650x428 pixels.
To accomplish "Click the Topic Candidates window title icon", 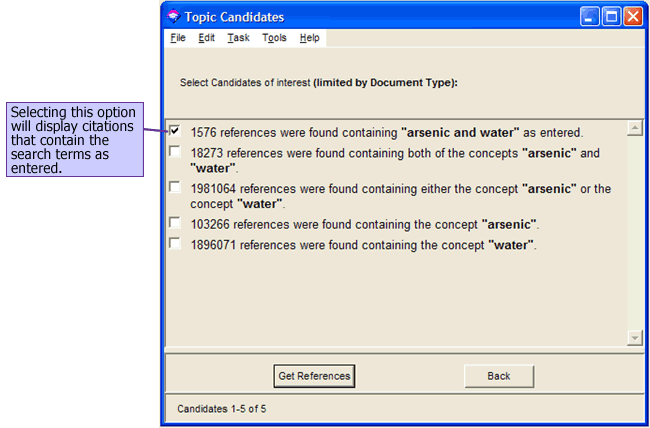I will pos(174,17).
